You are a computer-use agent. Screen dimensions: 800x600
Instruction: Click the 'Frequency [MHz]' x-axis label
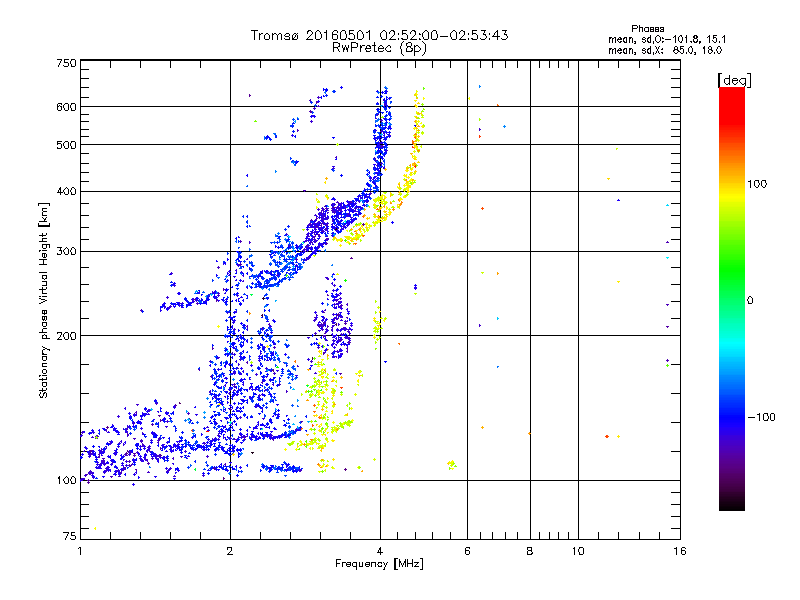[x=379, y=564]
